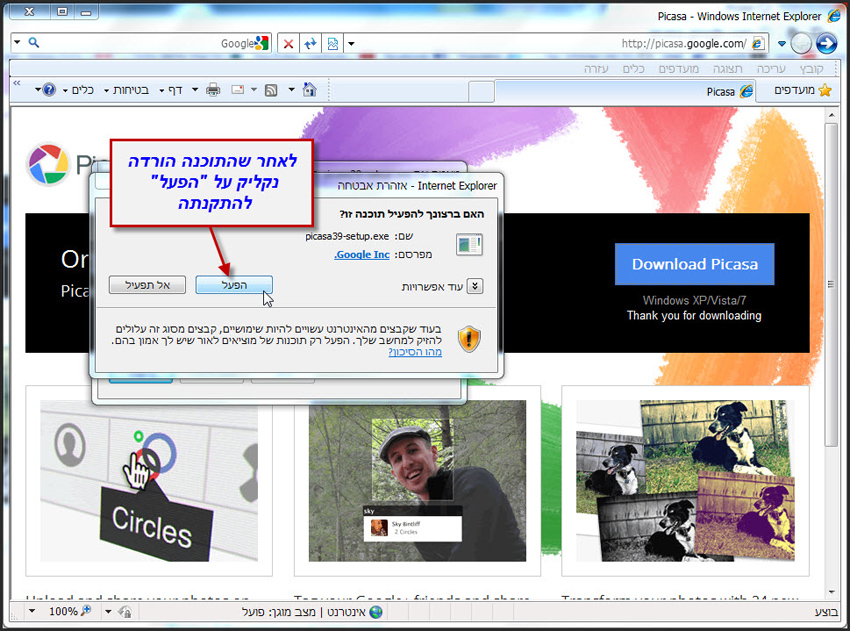Print the page using the printer icon
The image size is (850, 631).
point(213,90)
